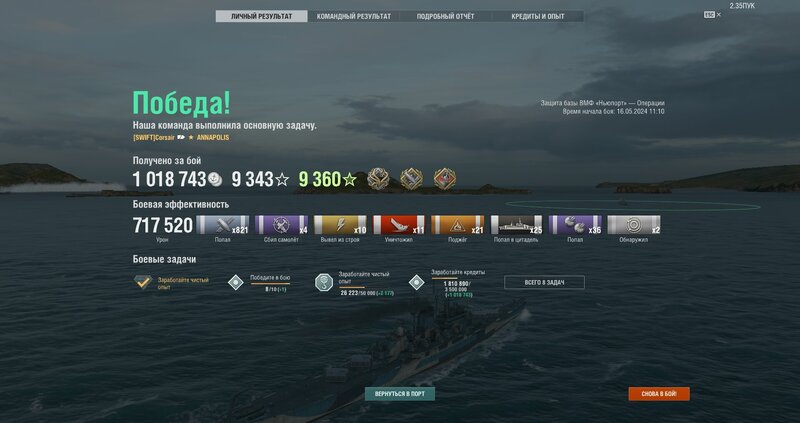Click the ESC close control in the corner
Viewport: 800px width, 423px height.
tap(712, 15)
